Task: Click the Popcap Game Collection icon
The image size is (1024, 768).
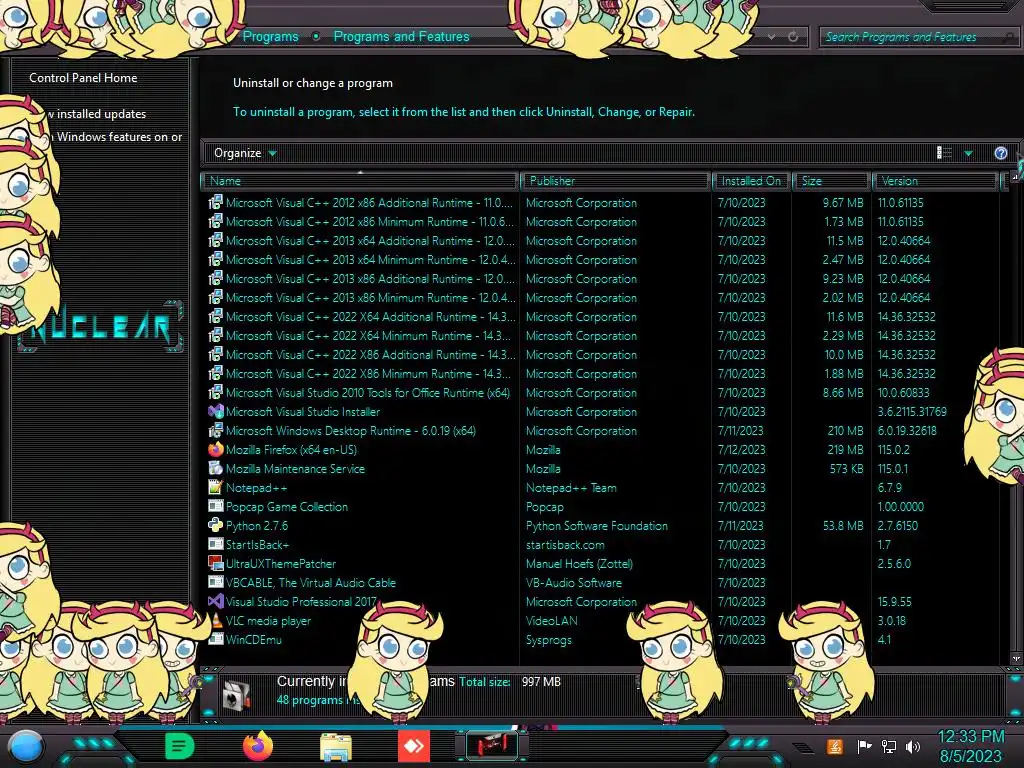Action: tap(216, 506)
